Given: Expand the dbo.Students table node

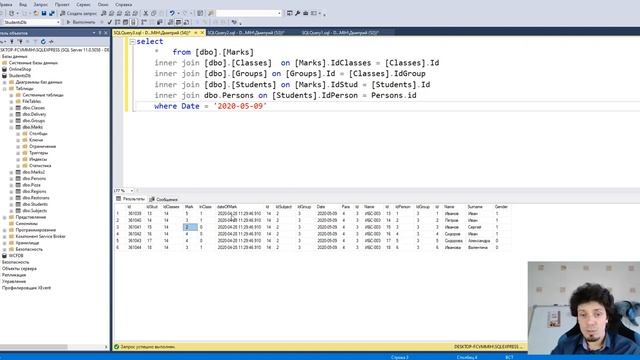Looking at the screenshot, I should 11,204.
